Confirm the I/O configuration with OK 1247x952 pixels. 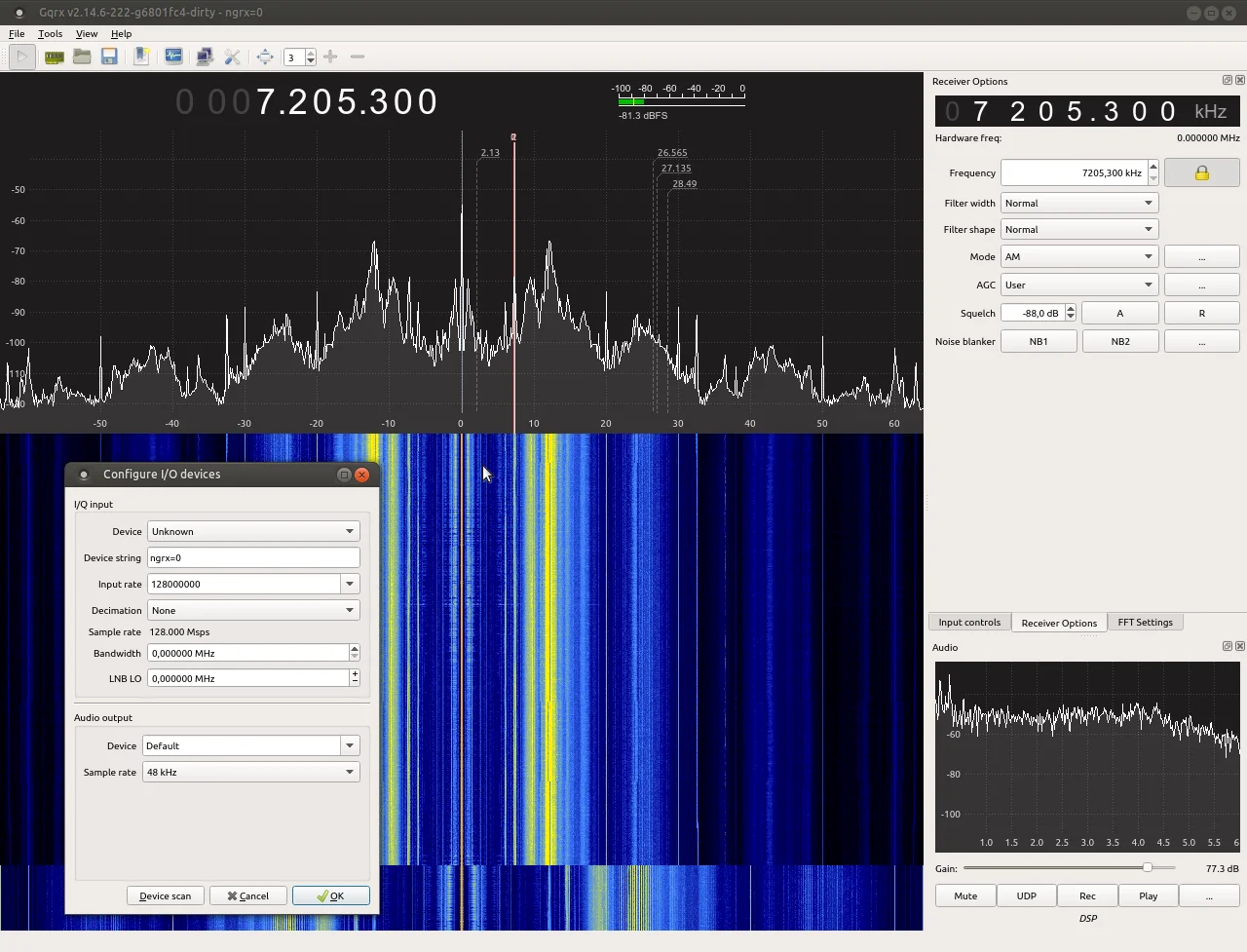[331, 895]
